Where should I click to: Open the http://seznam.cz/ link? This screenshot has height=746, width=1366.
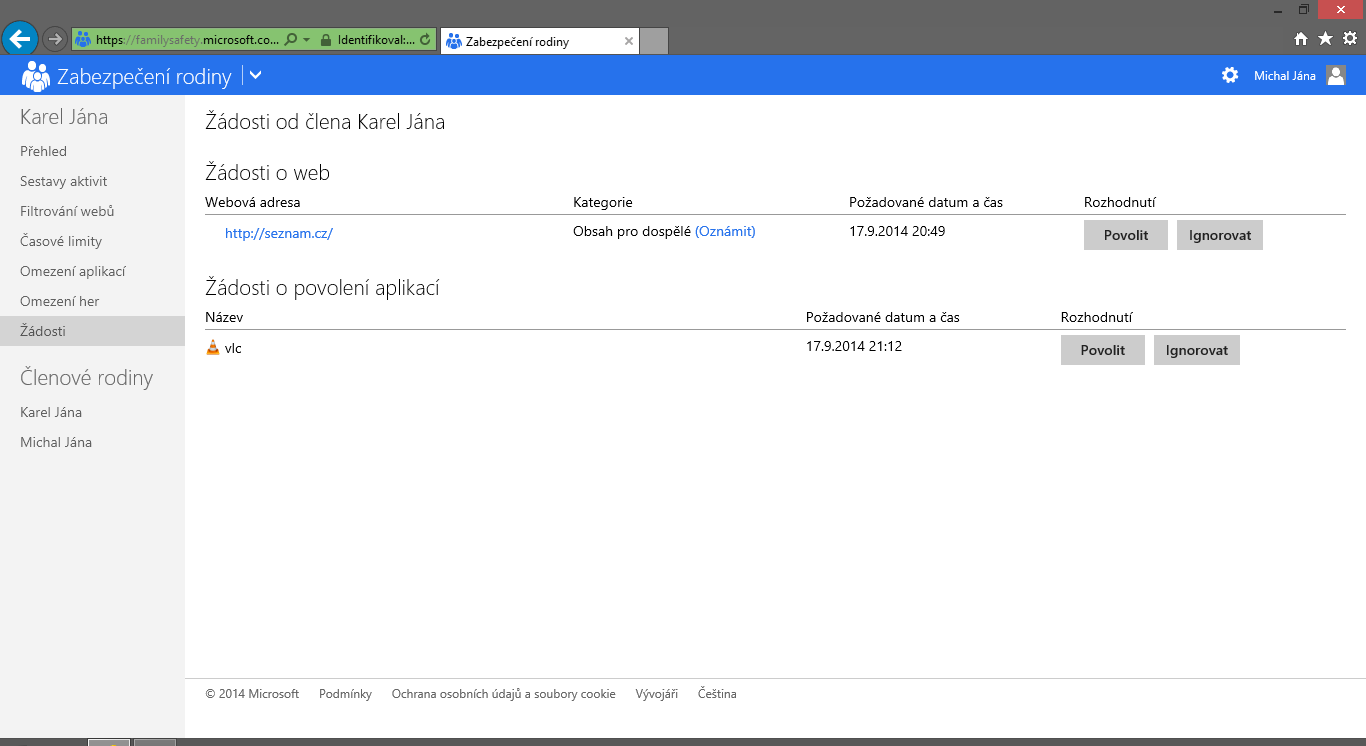(x=278, y=233)
